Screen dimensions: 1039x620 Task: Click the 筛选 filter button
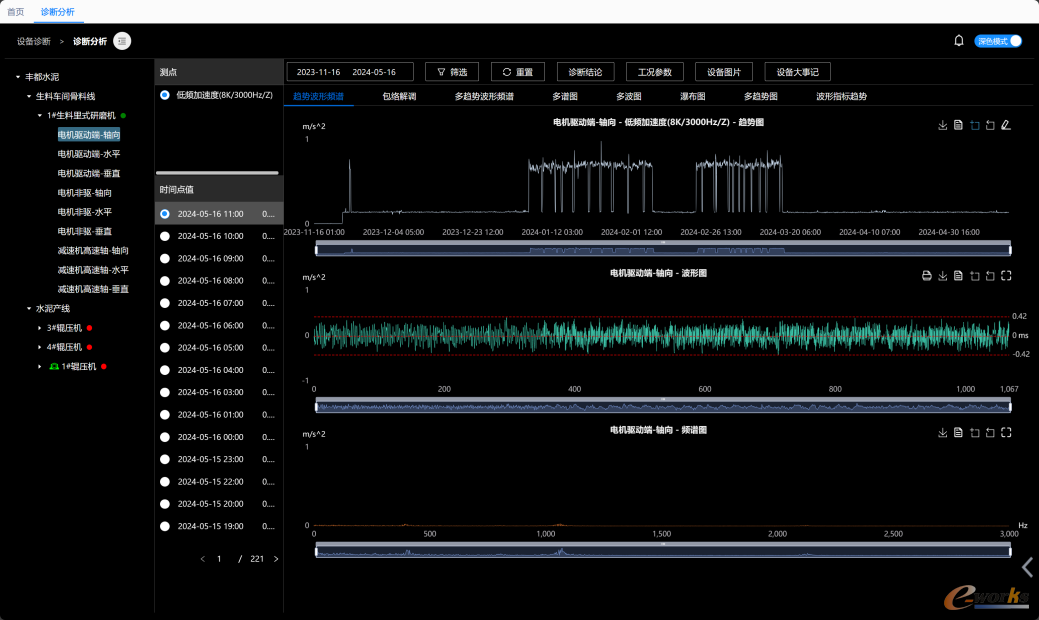[452, 72]
